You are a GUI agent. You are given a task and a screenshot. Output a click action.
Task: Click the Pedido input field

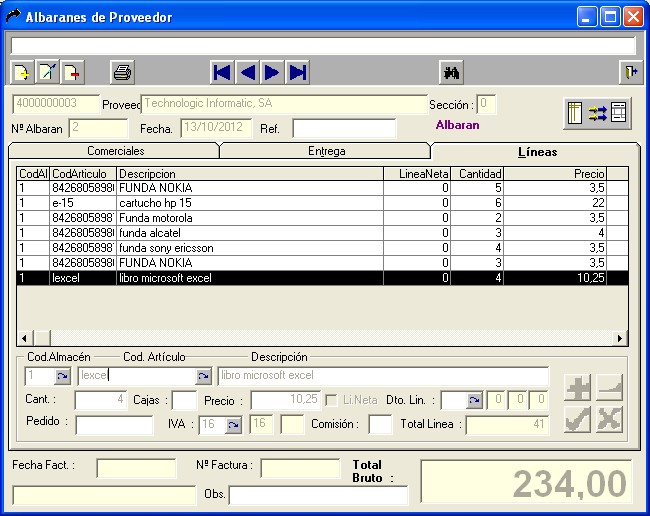click(114, 425)
